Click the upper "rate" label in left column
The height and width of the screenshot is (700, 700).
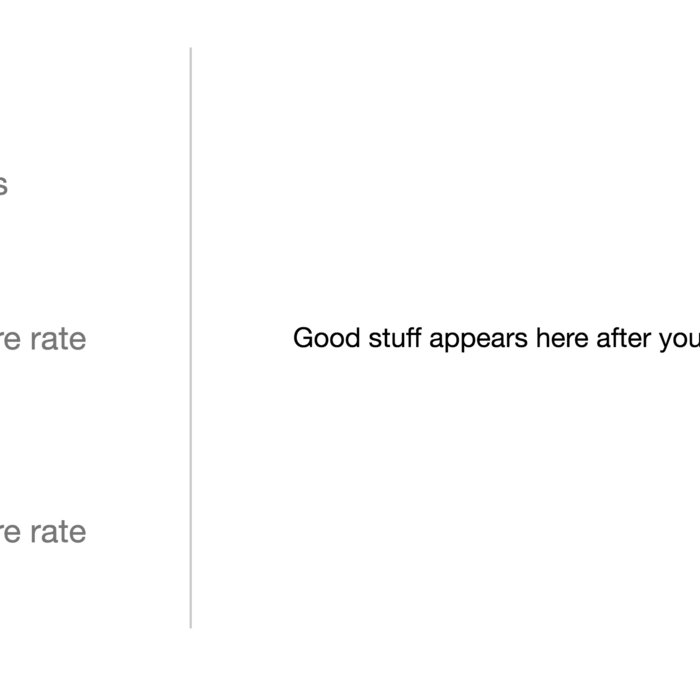click(x=58, y=339)
